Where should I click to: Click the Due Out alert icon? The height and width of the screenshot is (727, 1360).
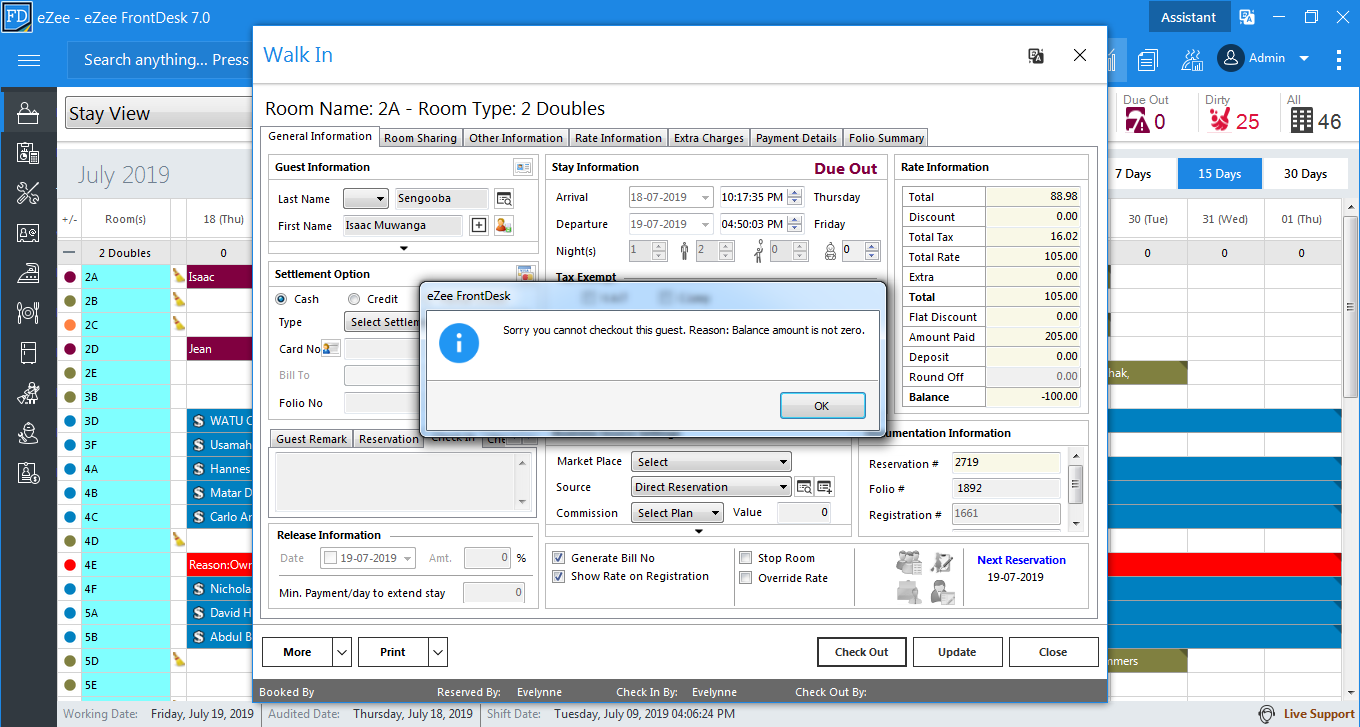point(1137,120)
